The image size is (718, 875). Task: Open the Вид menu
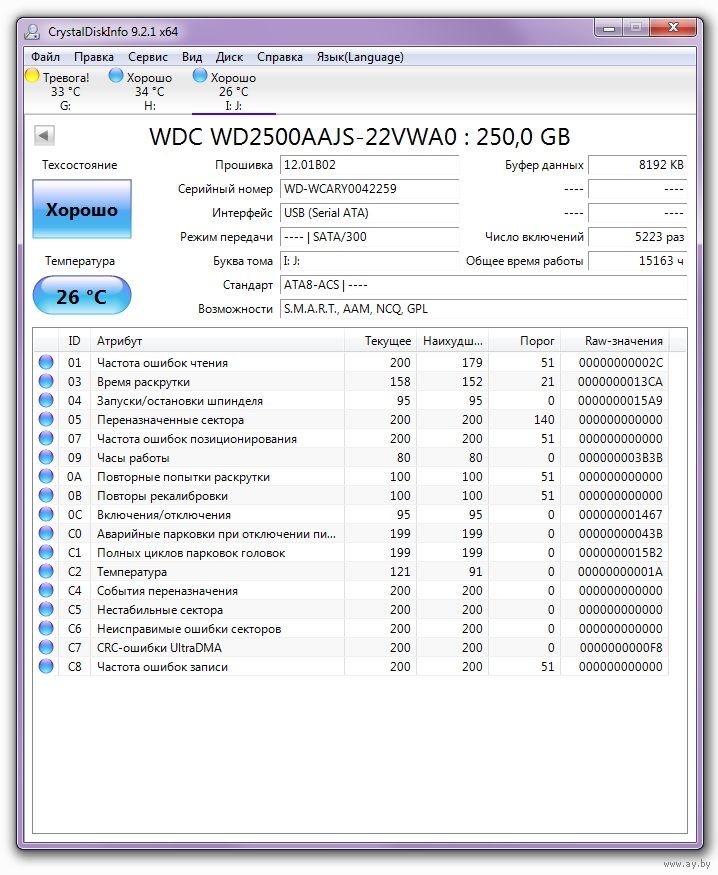coord(192,57)
